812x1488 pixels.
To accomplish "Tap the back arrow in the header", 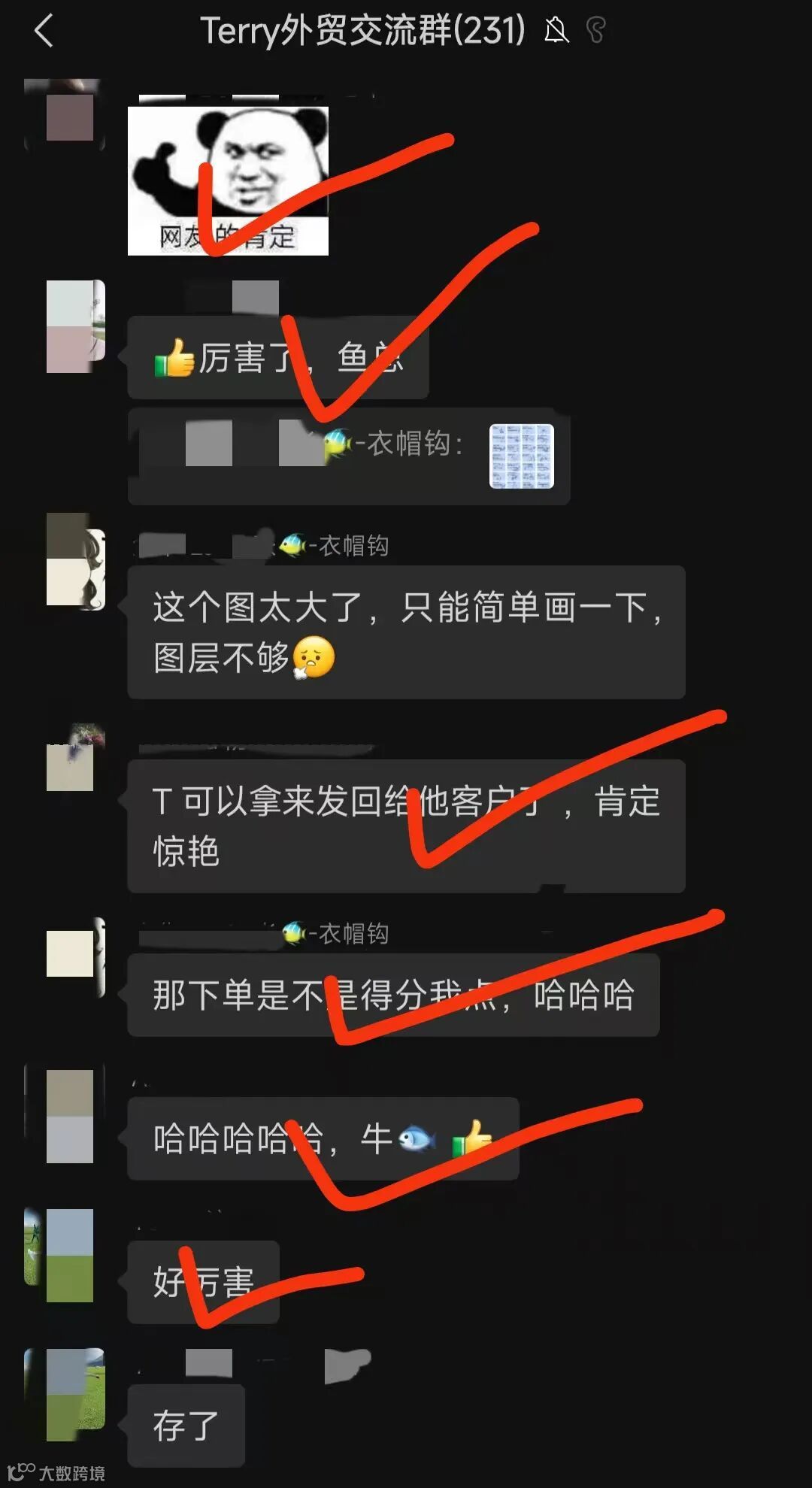I will [x=44, y=32].
